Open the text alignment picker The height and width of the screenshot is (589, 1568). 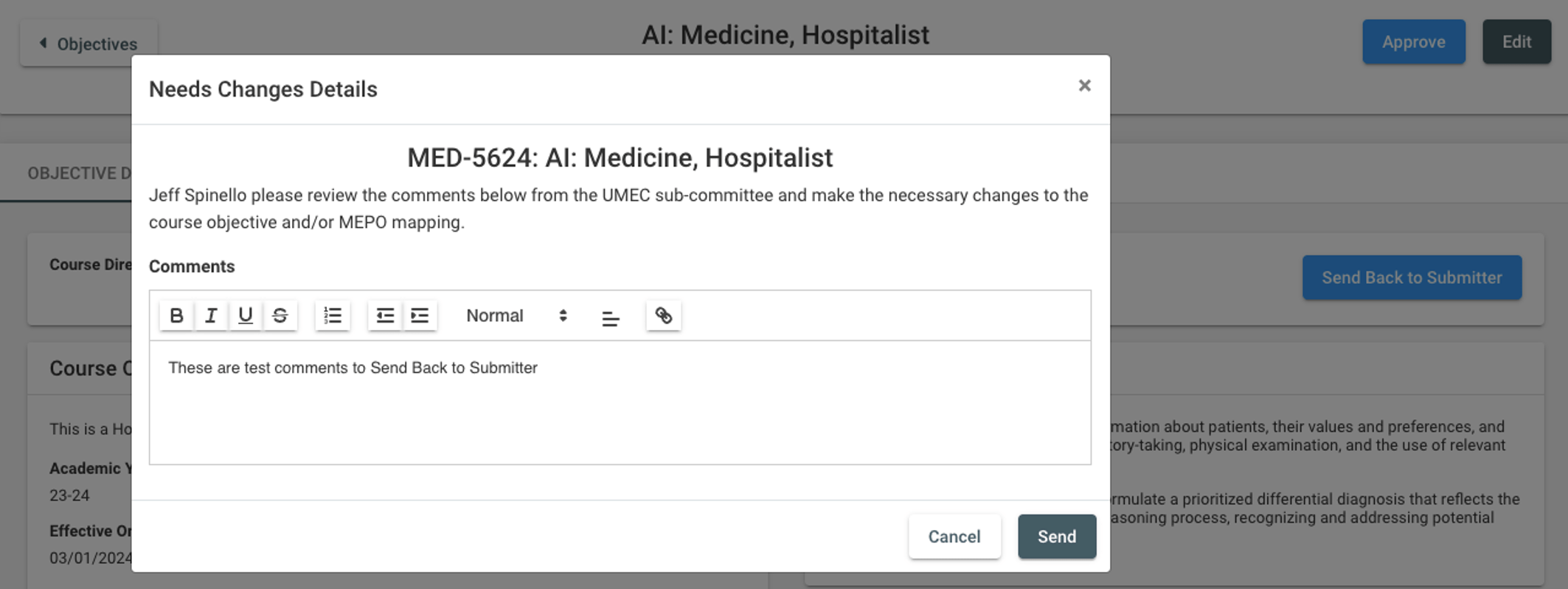611,317
